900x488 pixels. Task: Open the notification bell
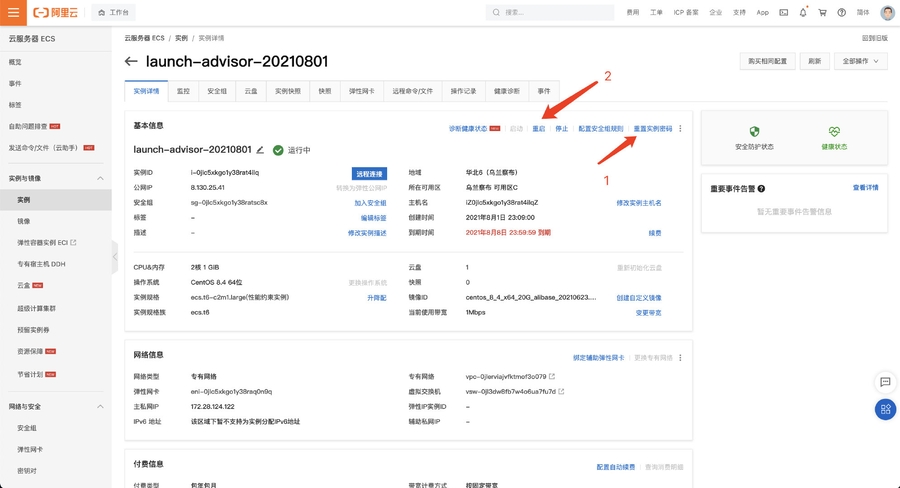tap(803, 12)
